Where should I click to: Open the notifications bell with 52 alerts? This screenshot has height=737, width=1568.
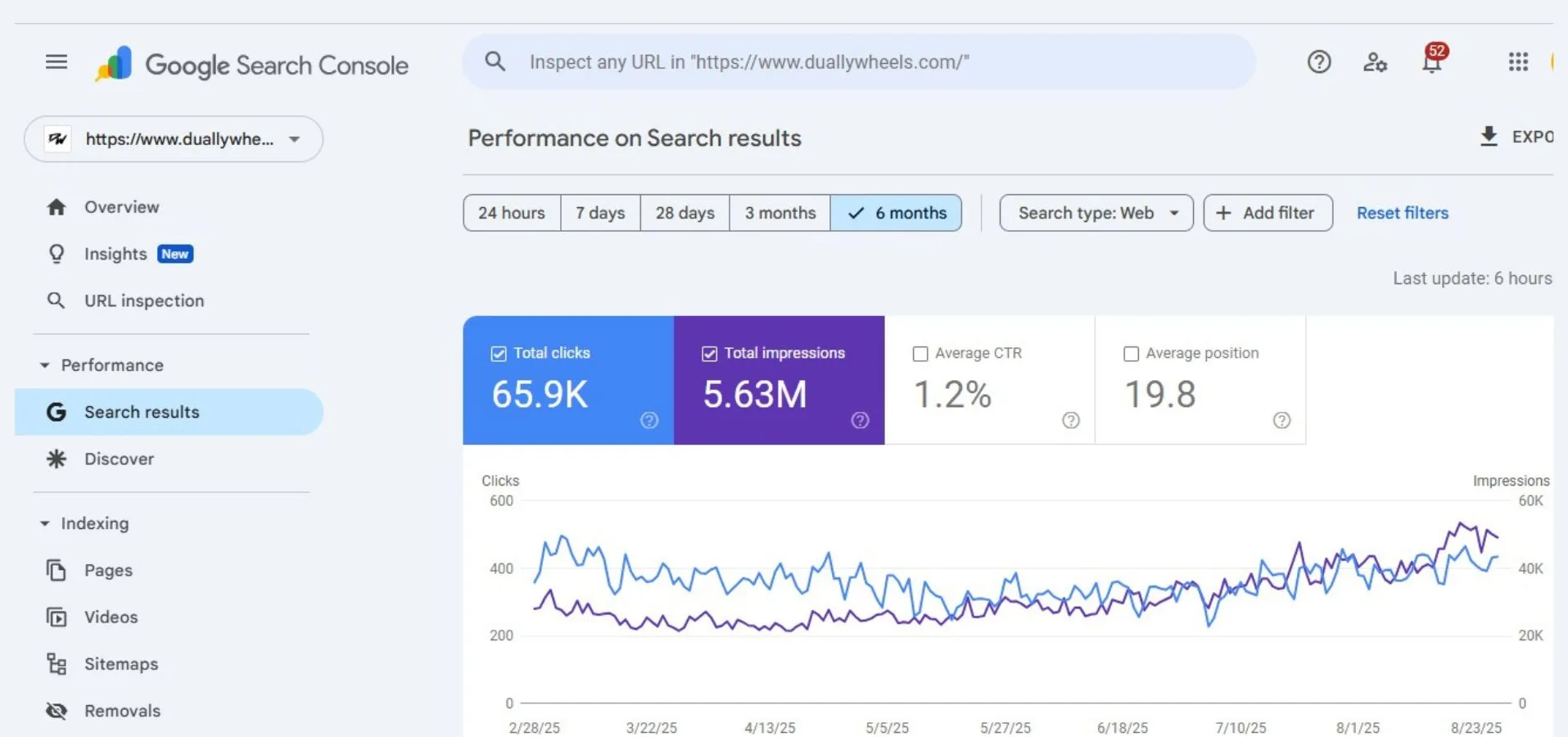coord(1431,62)
